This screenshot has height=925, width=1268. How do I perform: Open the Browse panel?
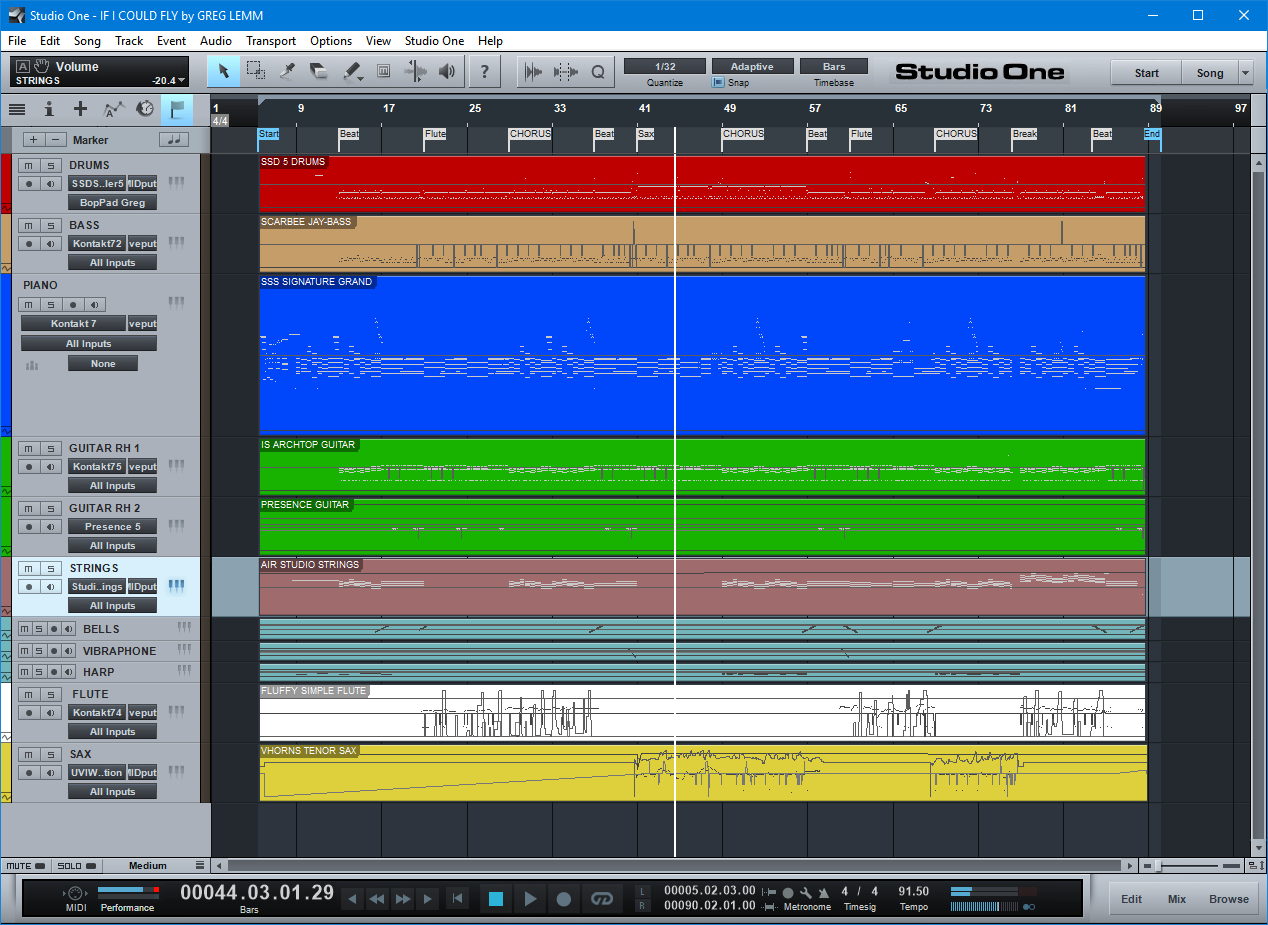pyautogui.click(x=1229, y=899)
